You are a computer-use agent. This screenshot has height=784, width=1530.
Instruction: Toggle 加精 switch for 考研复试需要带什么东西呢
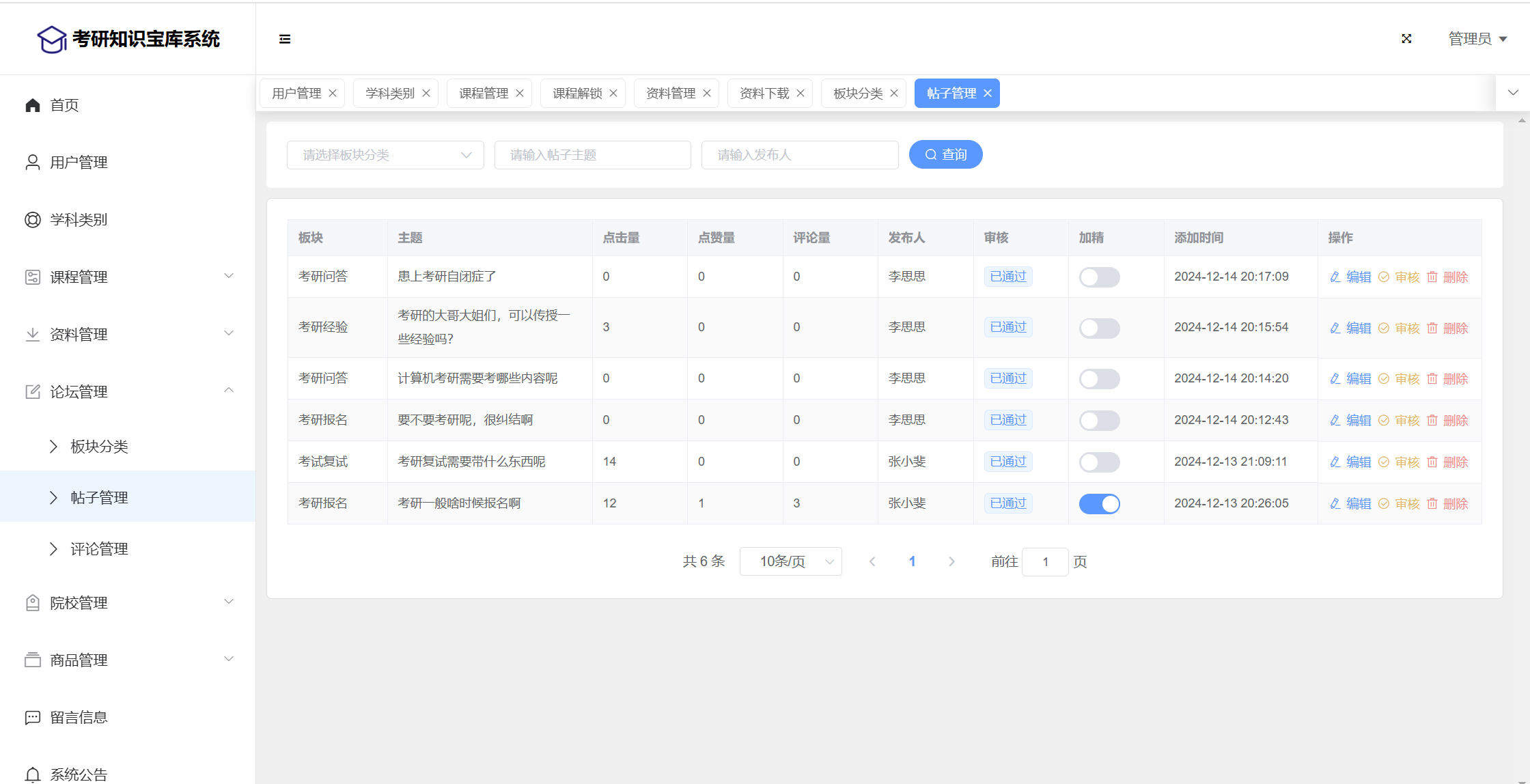click(x=1099, y=462)
